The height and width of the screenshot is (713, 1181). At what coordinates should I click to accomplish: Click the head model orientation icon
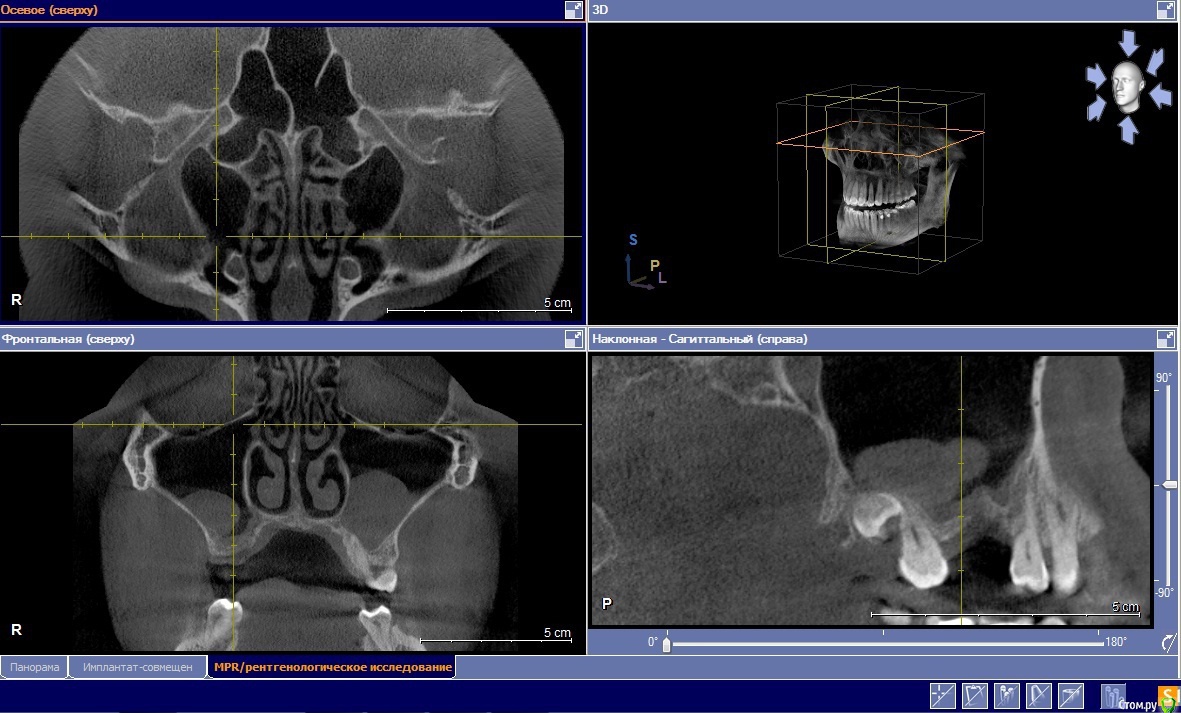coord(1128,84)
